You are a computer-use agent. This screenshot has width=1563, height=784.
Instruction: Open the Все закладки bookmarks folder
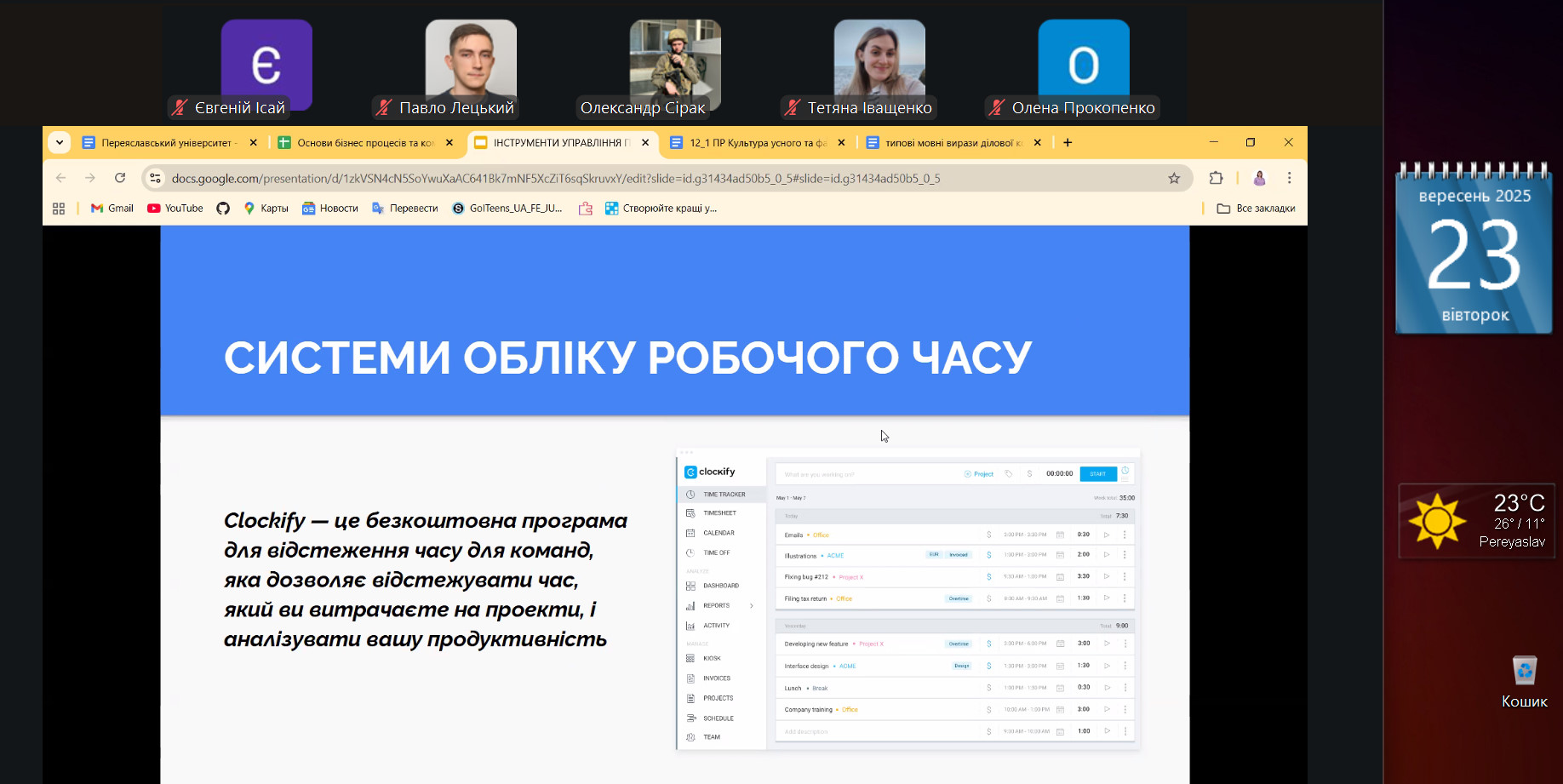tap(1256, 209)
